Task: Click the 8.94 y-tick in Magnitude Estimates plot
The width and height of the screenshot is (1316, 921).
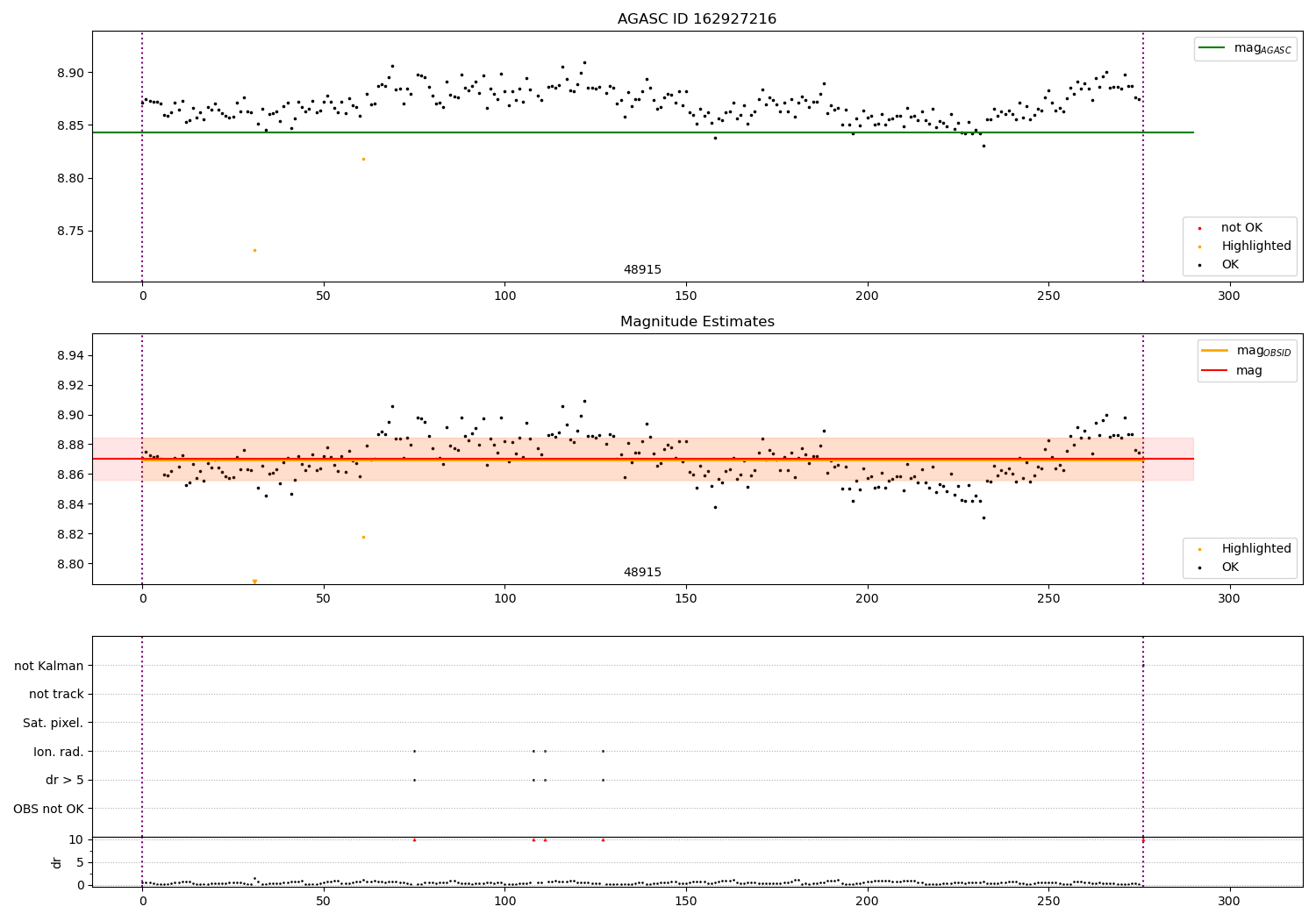Action: pyautogui.click(x=68, y=356)
